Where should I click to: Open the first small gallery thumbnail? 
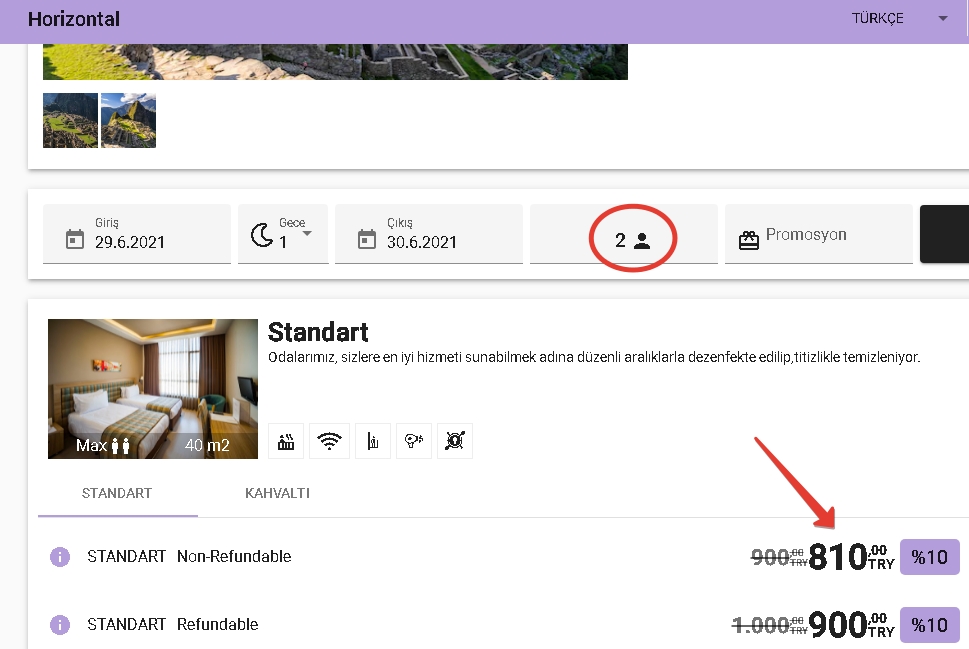[70, 120]
